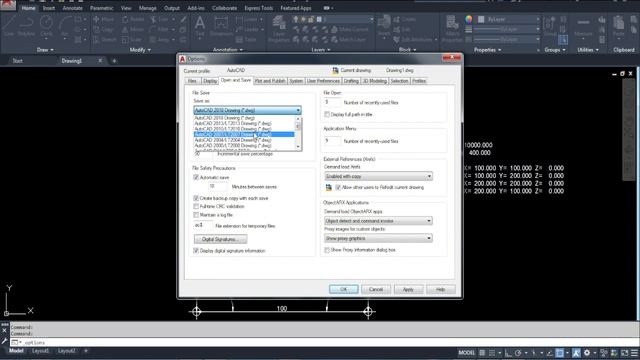Click OK in Options dialog
The image size is (640, 360).
344,289
